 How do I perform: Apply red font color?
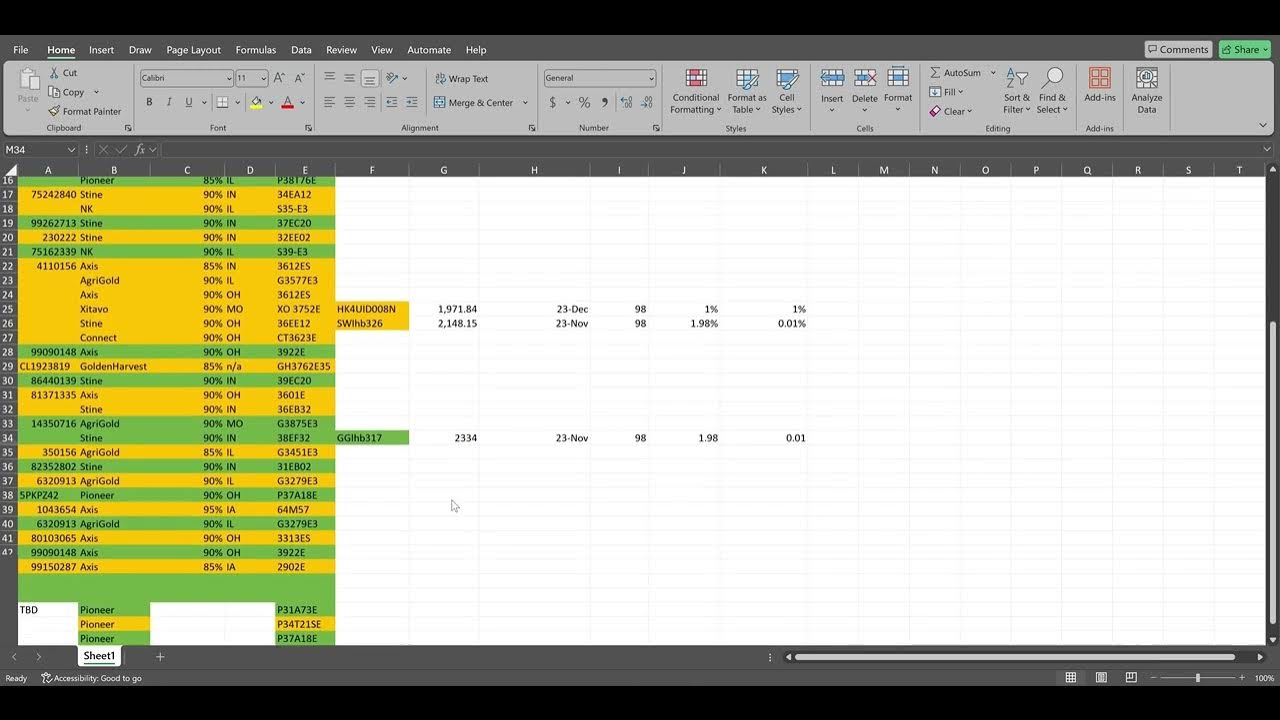tap(287, 102)
